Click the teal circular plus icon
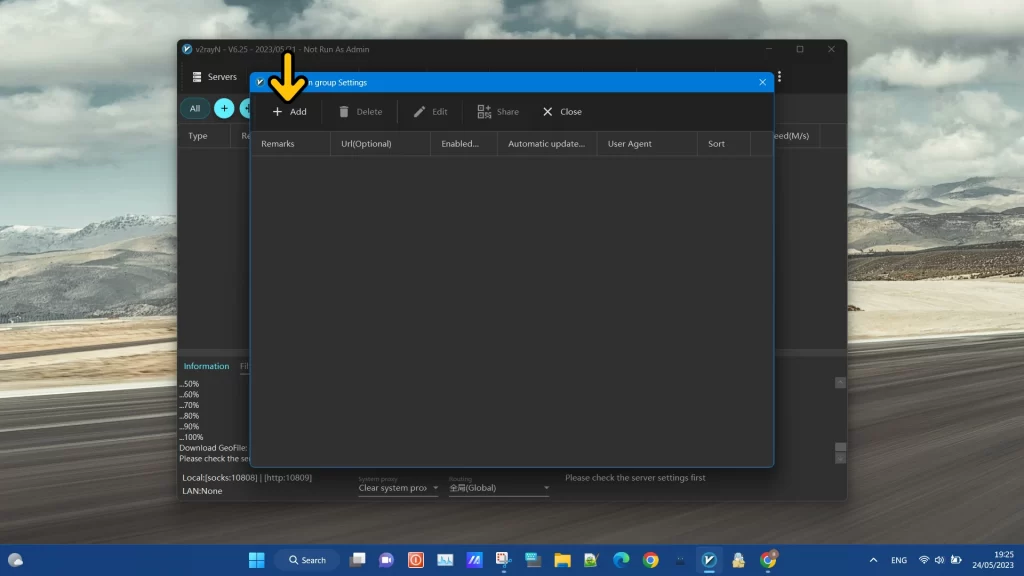 point(224,108)
